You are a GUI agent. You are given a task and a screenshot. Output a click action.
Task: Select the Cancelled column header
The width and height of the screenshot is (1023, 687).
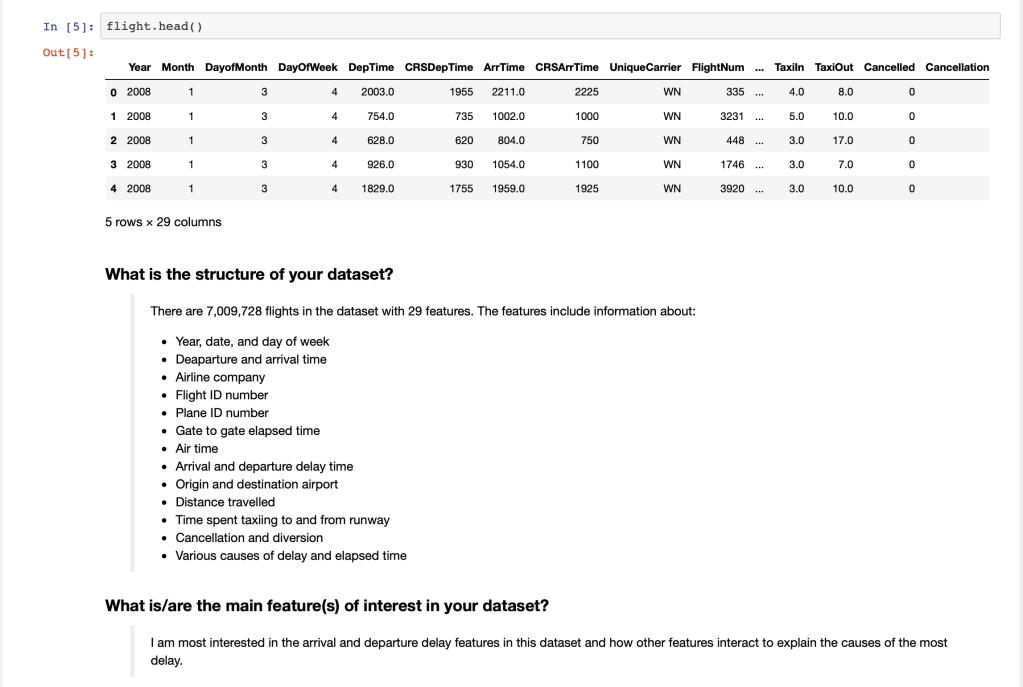point(889,67)
